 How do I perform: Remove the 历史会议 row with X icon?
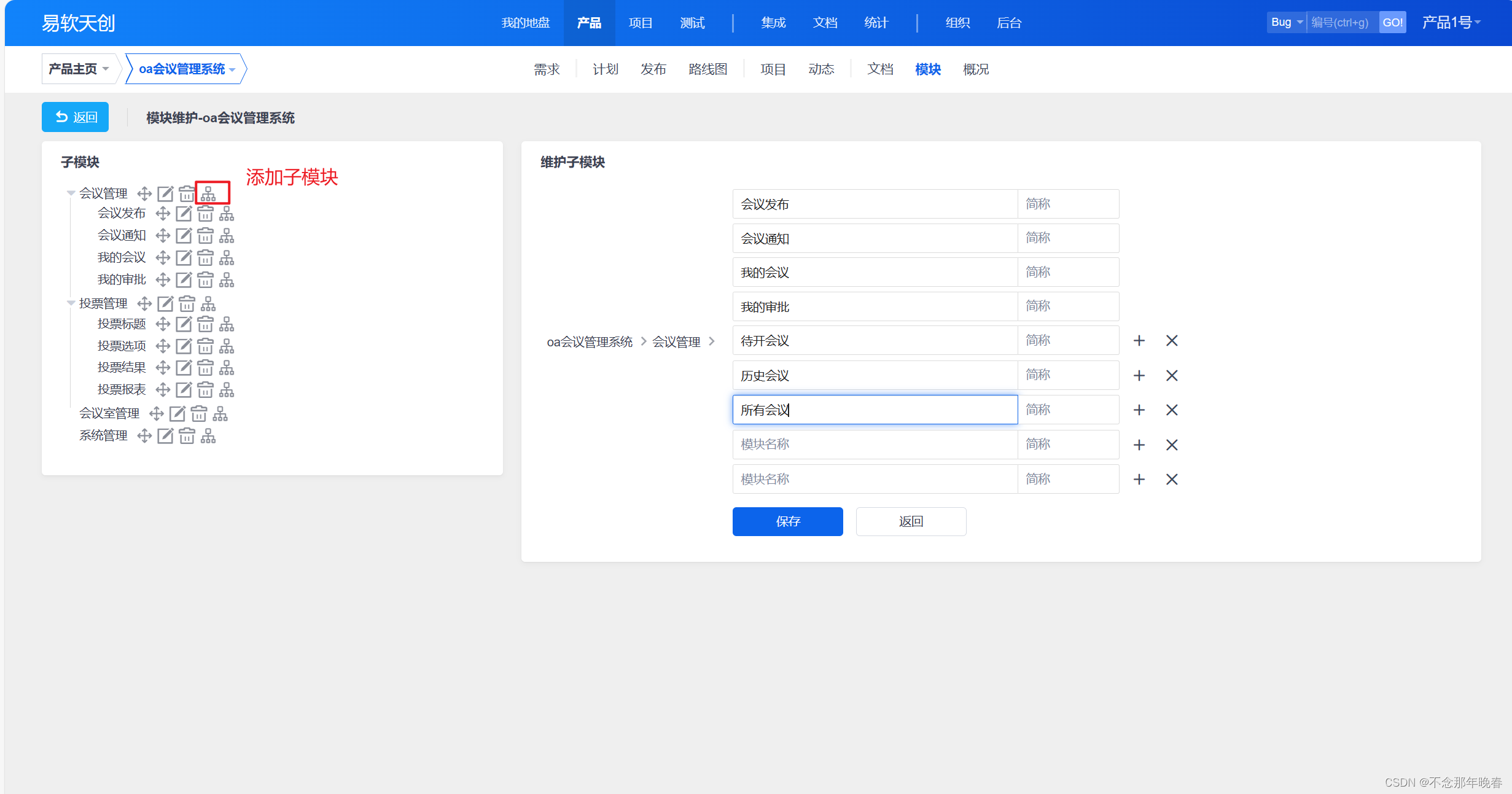pyautogui.click(x=1172, y=376)
